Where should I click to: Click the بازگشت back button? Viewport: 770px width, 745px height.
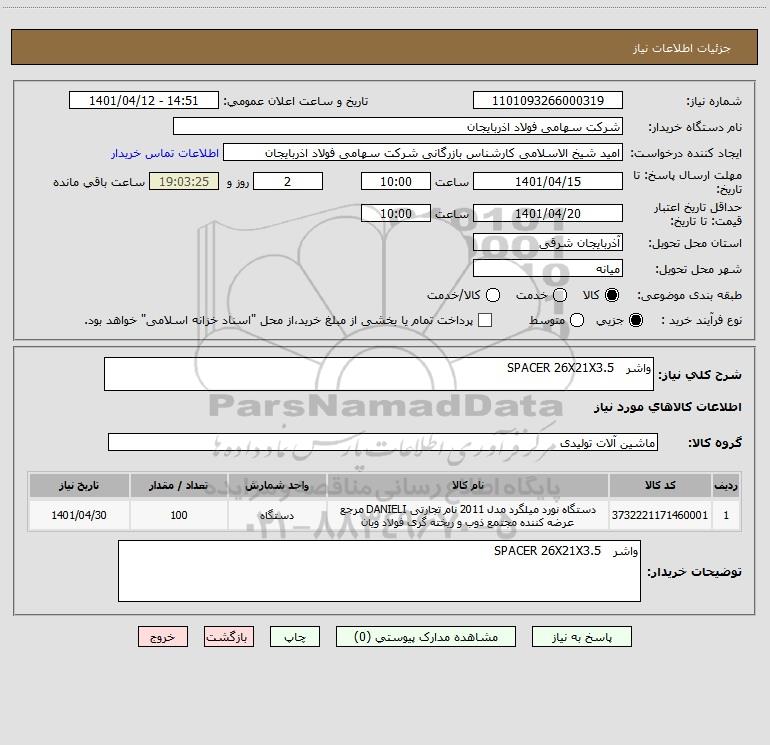229,637
